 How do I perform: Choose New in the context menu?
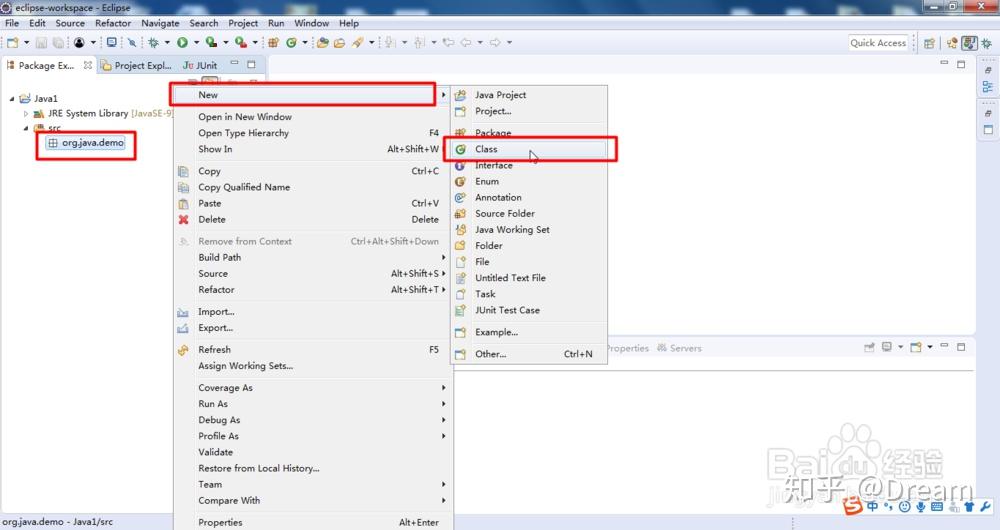[312, 95]
